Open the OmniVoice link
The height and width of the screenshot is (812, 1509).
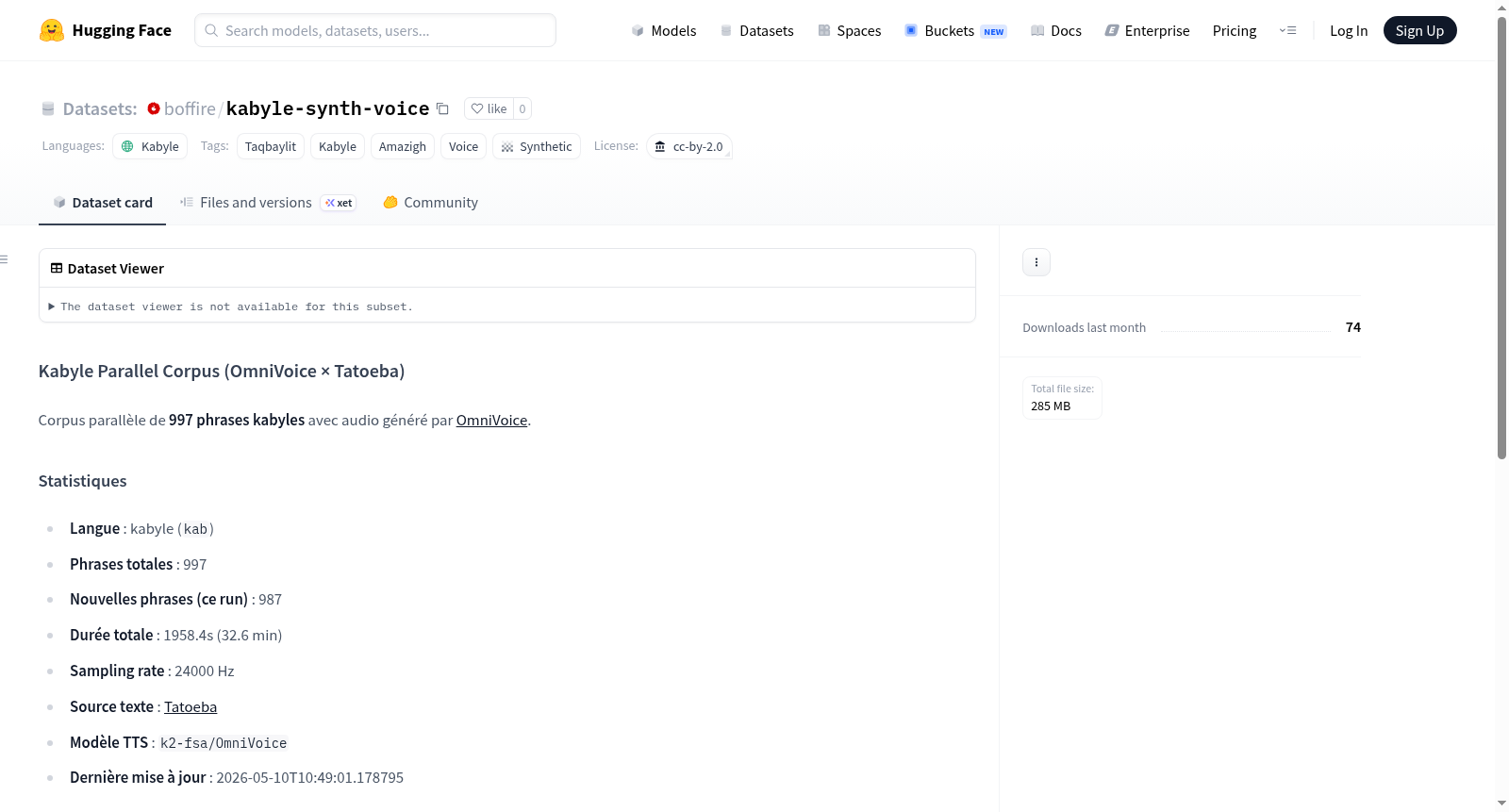[491, 421]
